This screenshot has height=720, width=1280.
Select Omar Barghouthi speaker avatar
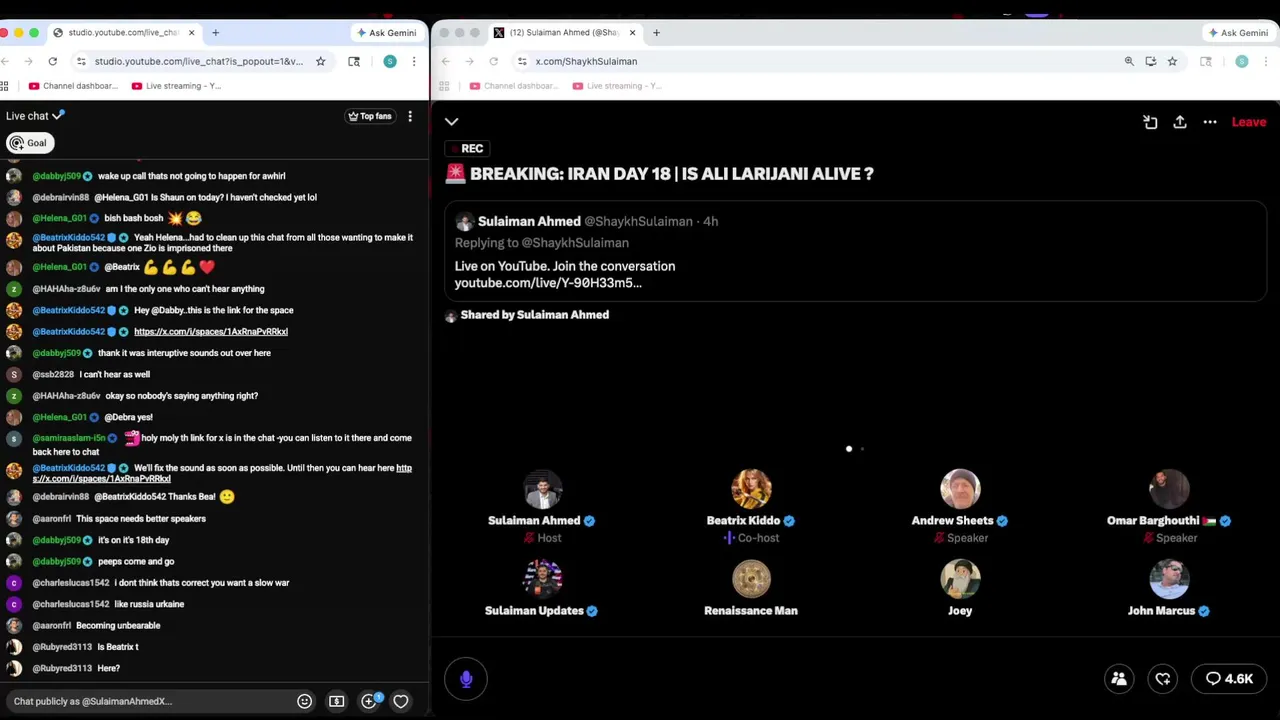[x=1168, y=489]
